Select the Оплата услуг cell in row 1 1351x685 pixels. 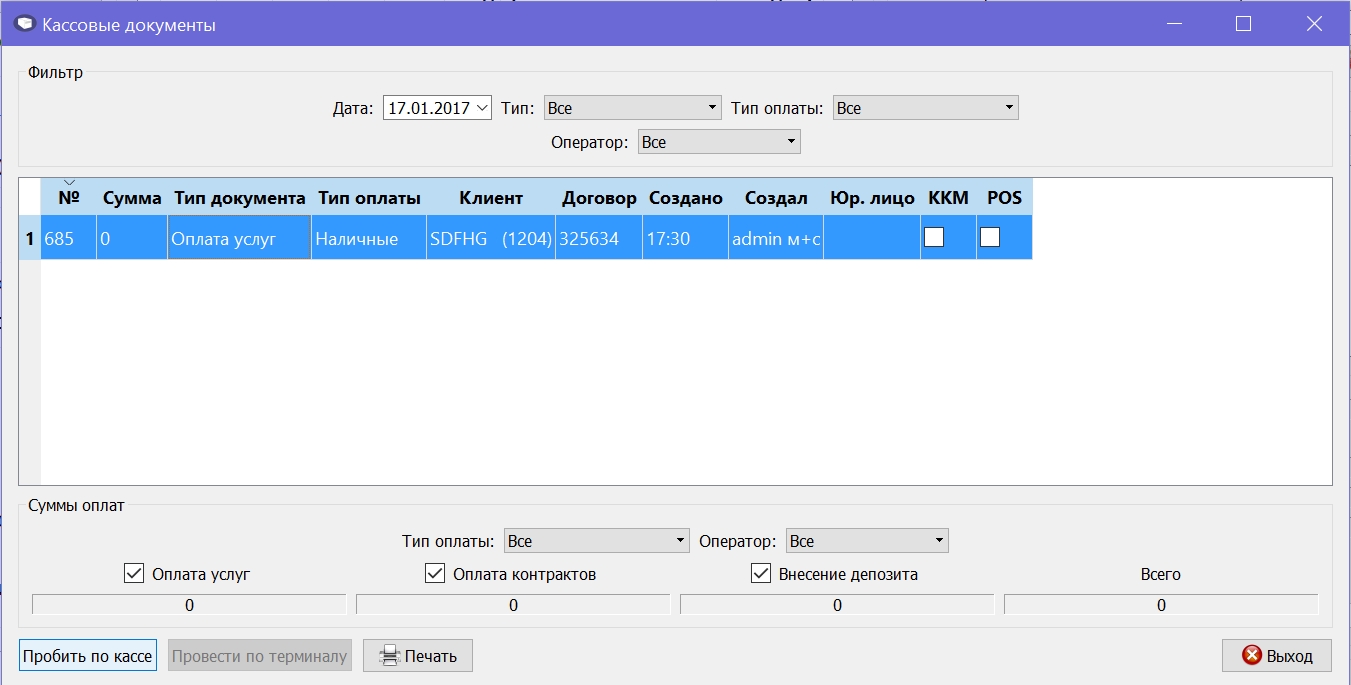pos(240,238)
